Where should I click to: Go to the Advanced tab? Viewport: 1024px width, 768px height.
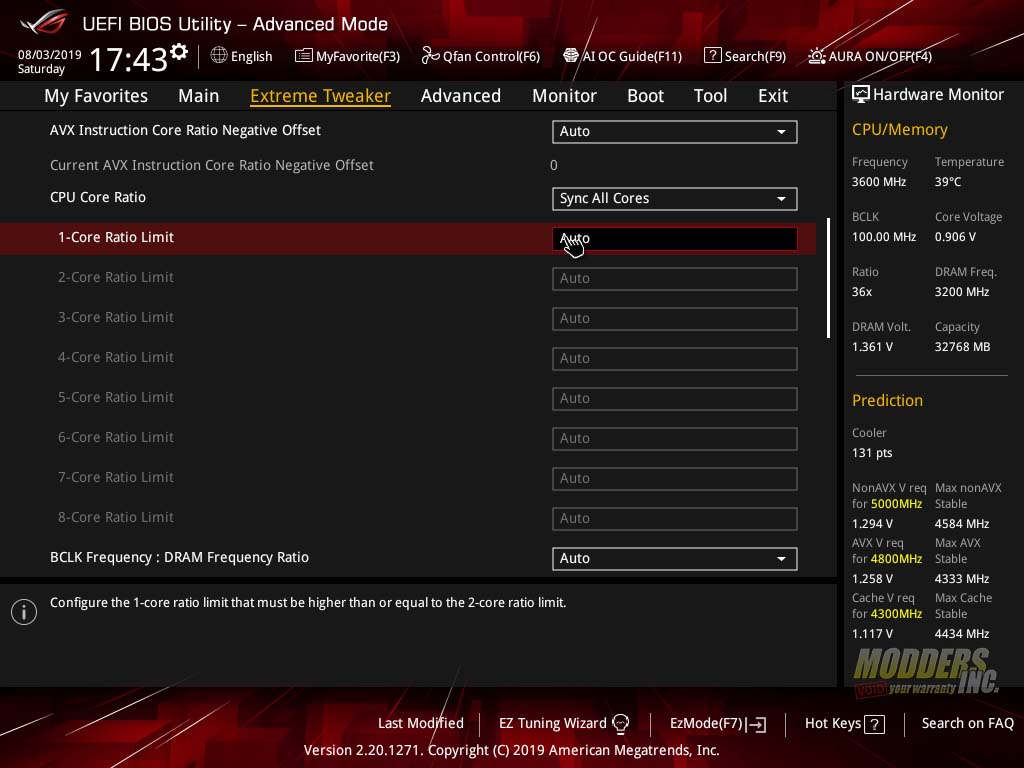461,96
